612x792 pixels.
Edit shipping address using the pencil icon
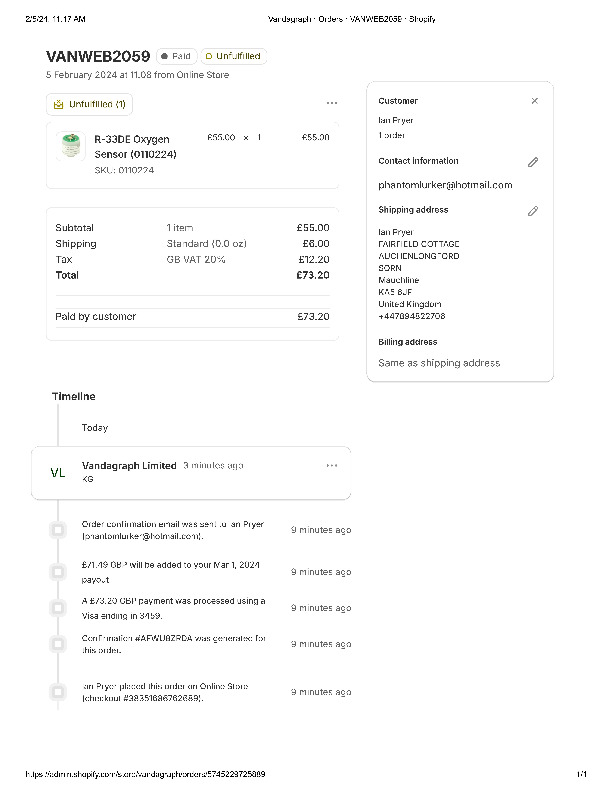point(533,211)
